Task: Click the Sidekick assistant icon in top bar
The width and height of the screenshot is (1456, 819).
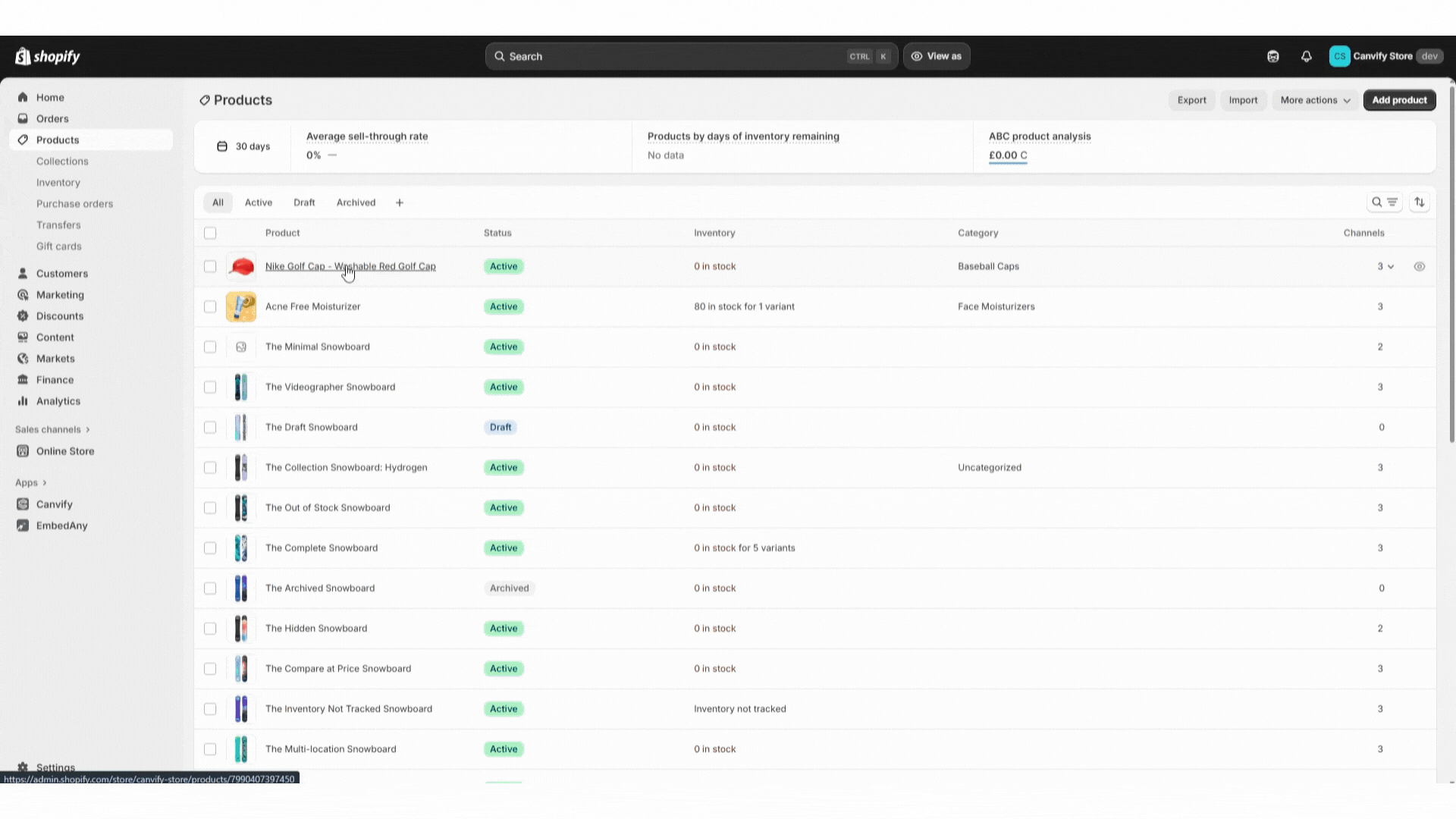Action: tap(1272, 56)
